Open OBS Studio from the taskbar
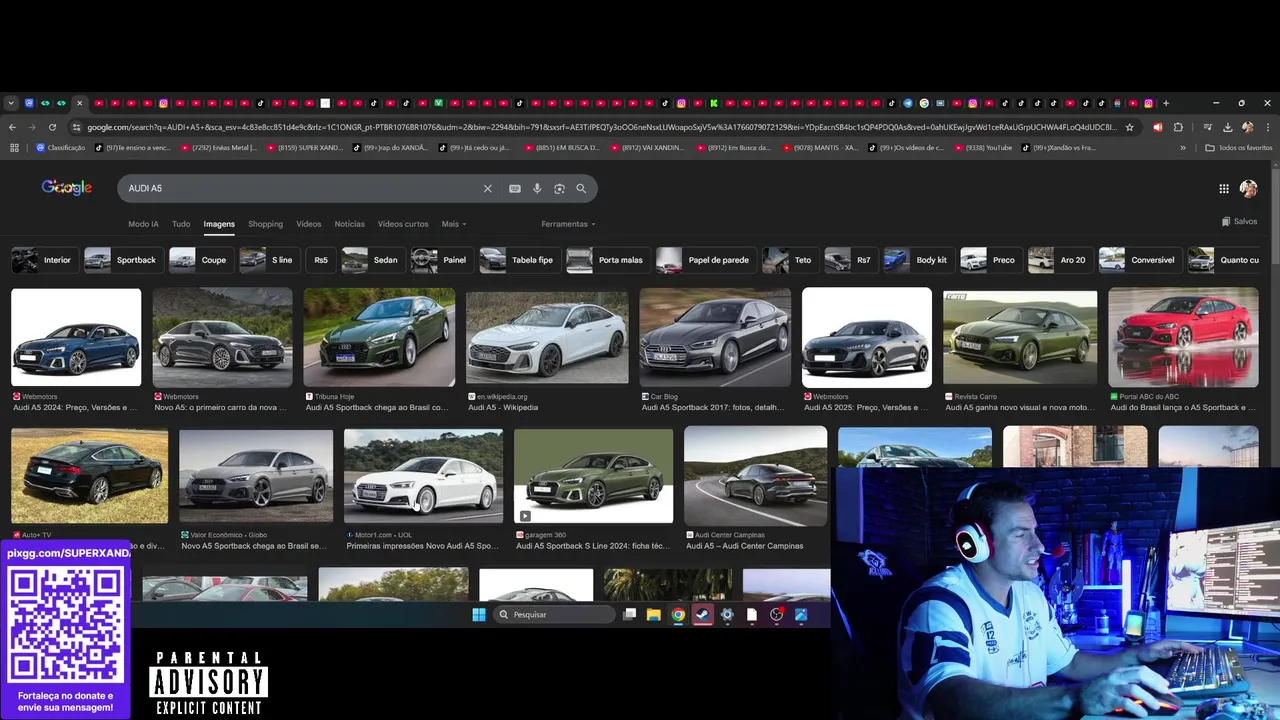1280x720 pixels. tap(777, 614)
